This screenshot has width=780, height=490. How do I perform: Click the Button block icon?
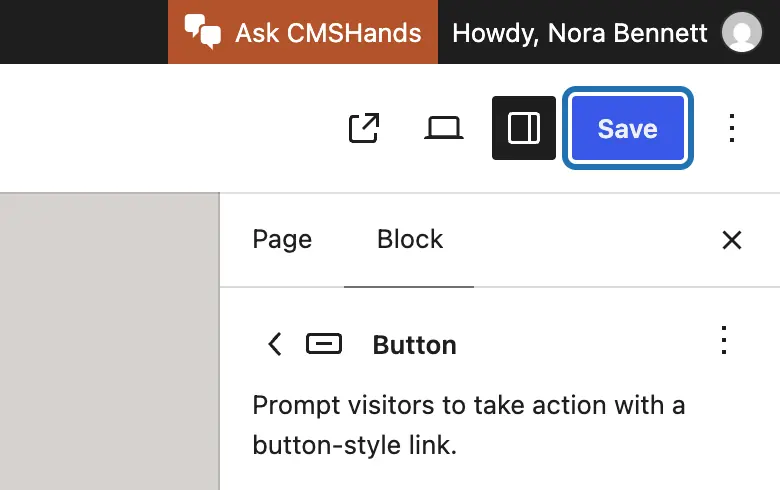coord(324,344)
